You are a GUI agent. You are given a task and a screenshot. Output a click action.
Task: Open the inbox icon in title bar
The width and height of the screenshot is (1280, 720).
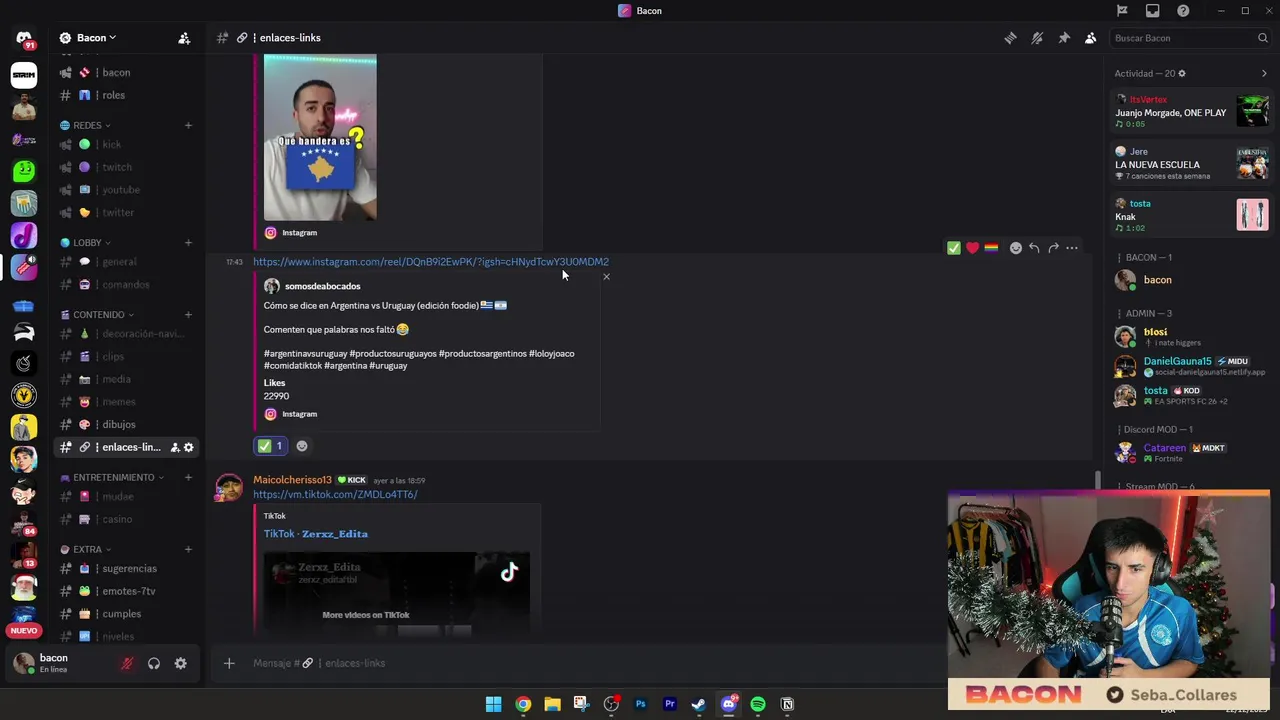(1153, 11)
